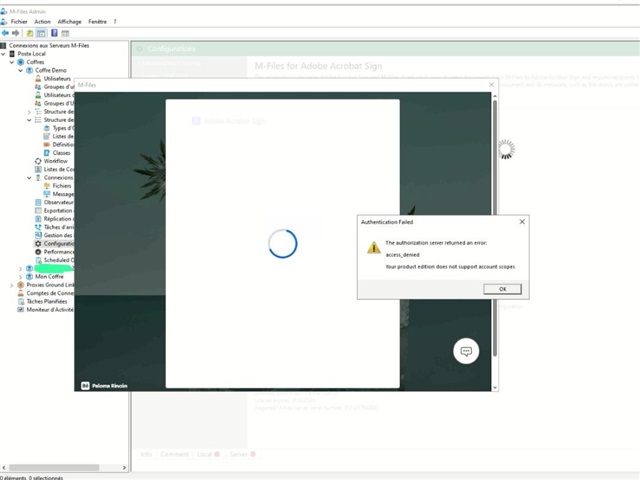Click the Performance icon in the tree
This screenshot has height=480, width=640.
[38, 252]
